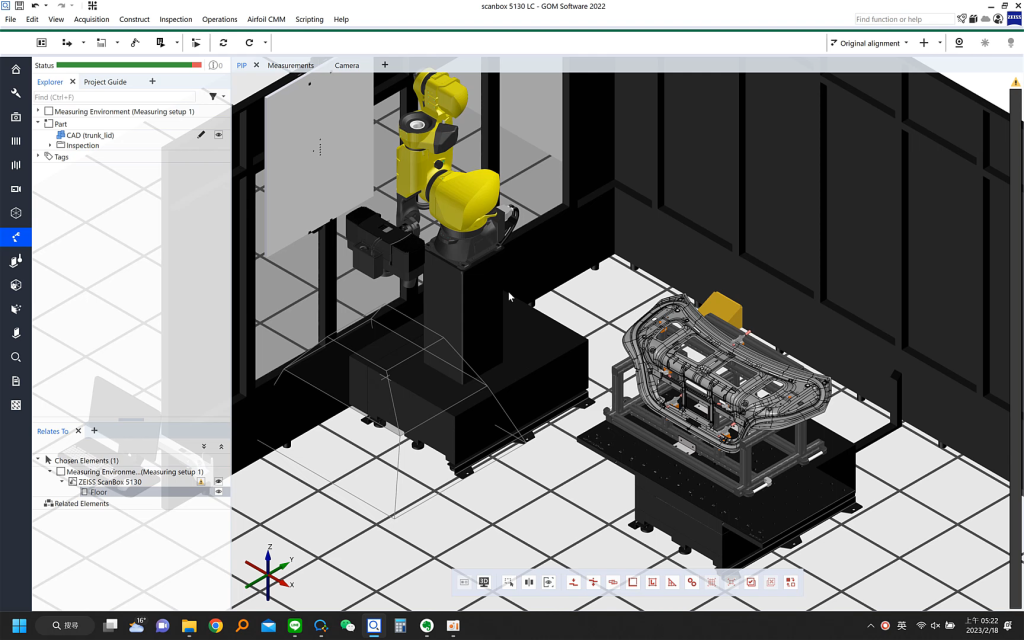Open the wrench setup workspace
This screenshot has width=1024, height=640.
[16, 93]
